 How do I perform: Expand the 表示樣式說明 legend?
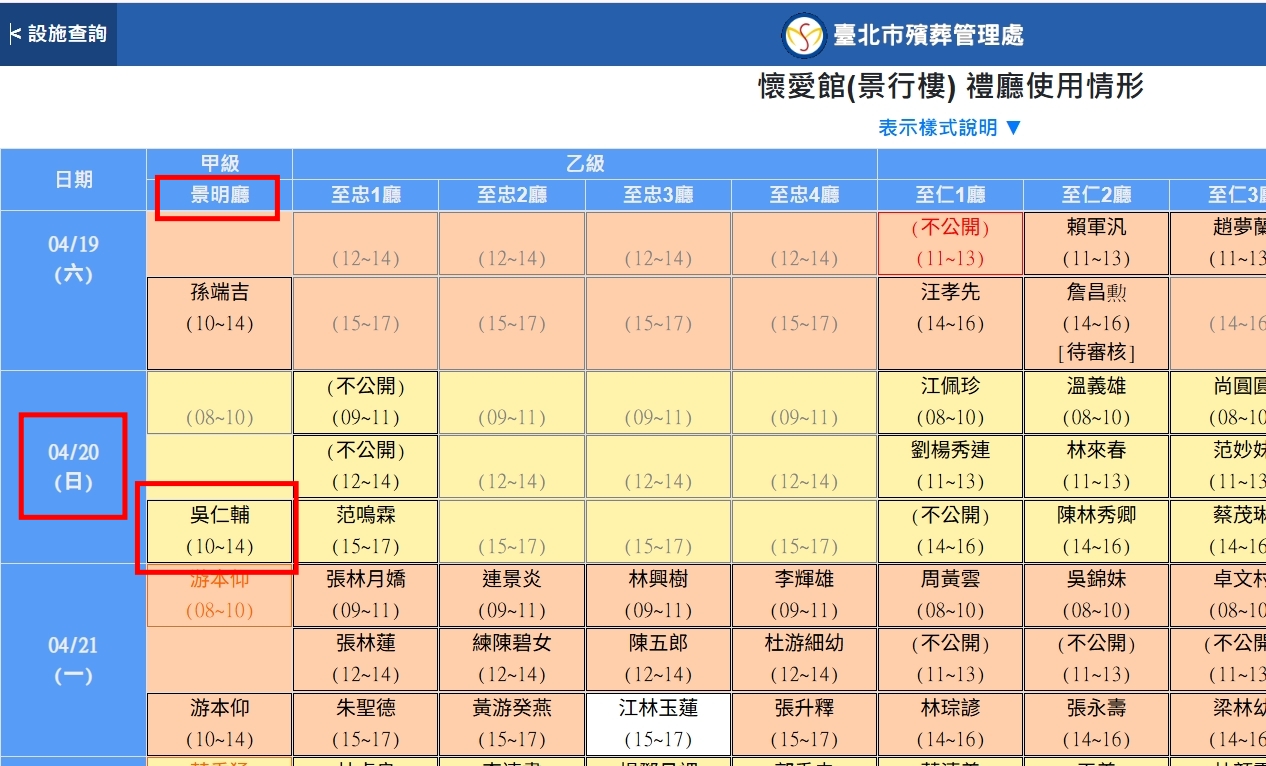point(950,128)
